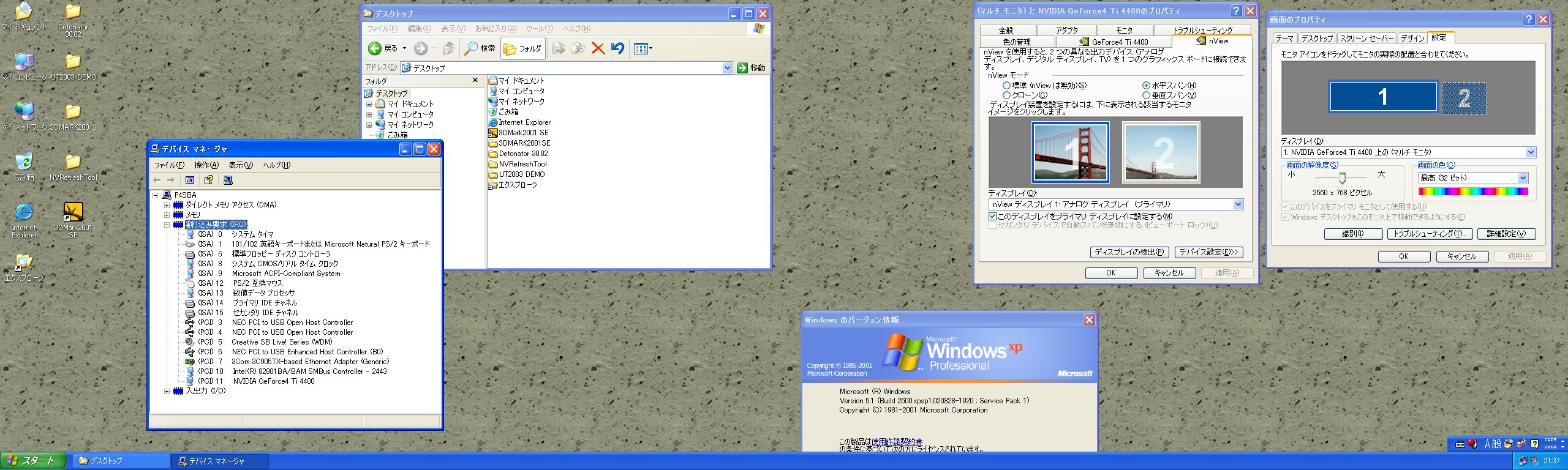Close the folder pane with its X
Screen dimensions: 1568x470
pyautogui.click(x=475, y=80)
